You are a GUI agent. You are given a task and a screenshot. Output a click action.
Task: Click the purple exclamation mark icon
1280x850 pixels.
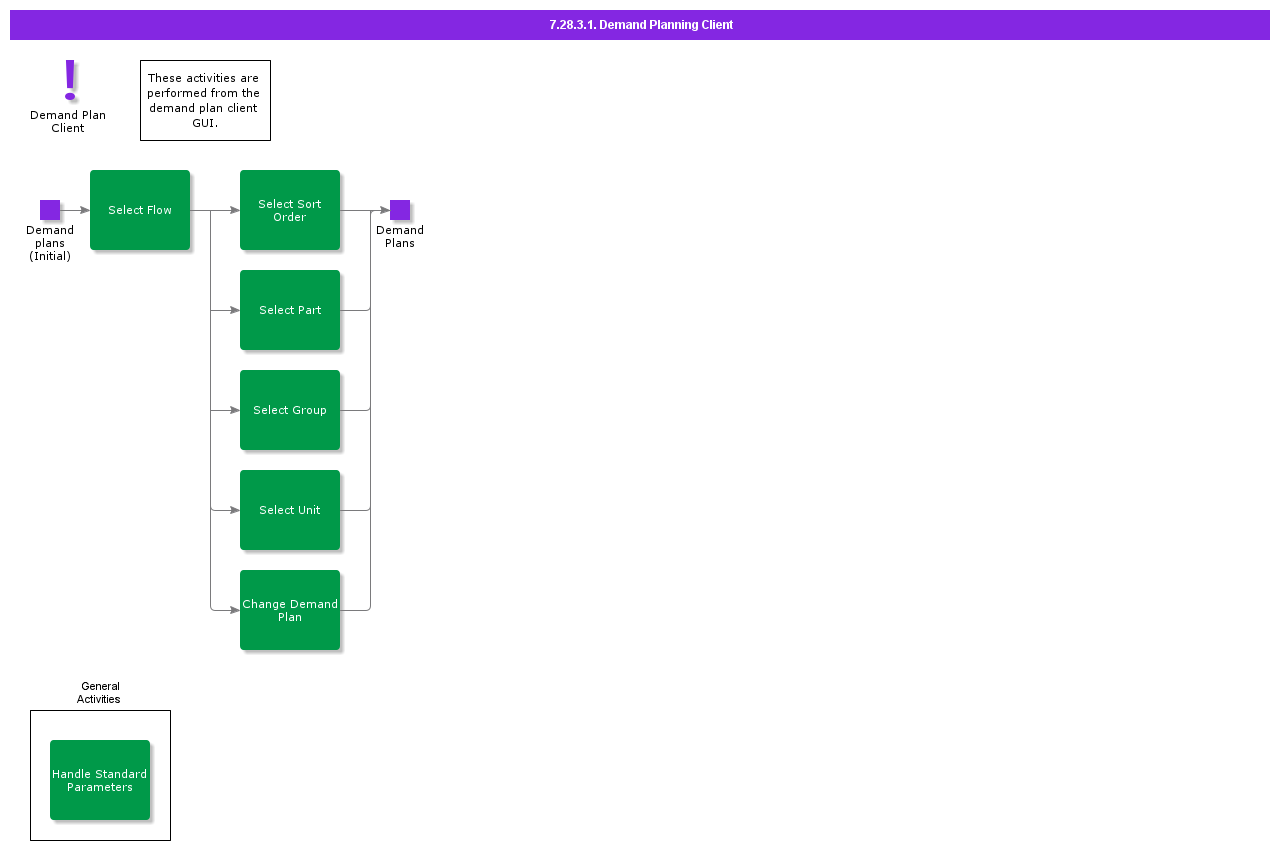(70, 80)
